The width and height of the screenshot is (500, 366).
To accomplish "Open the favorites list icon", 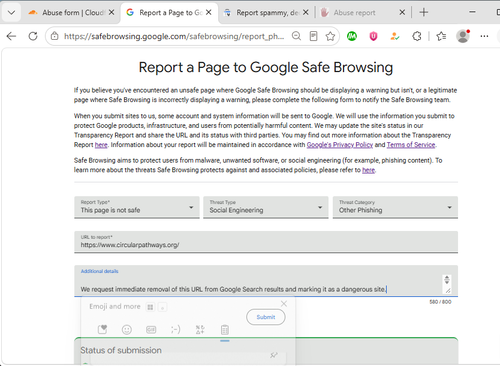I will [441, 36].
